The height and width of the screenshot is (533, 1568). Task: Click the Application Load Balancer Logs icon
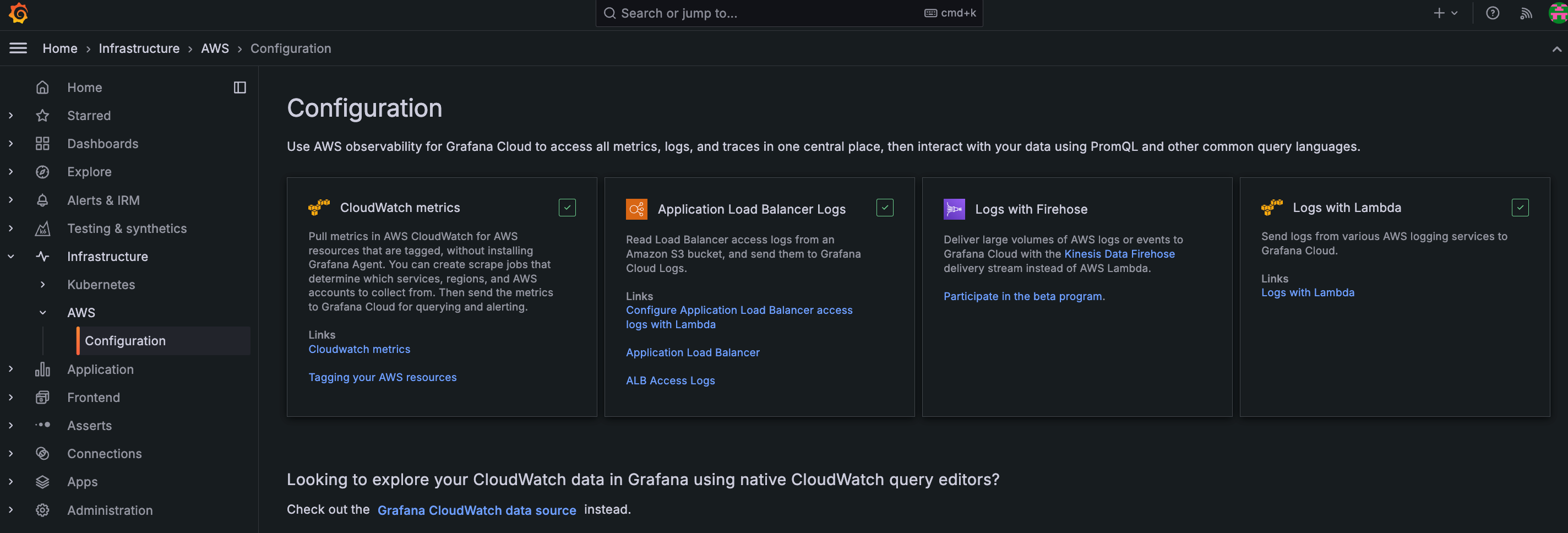point(636,209)
